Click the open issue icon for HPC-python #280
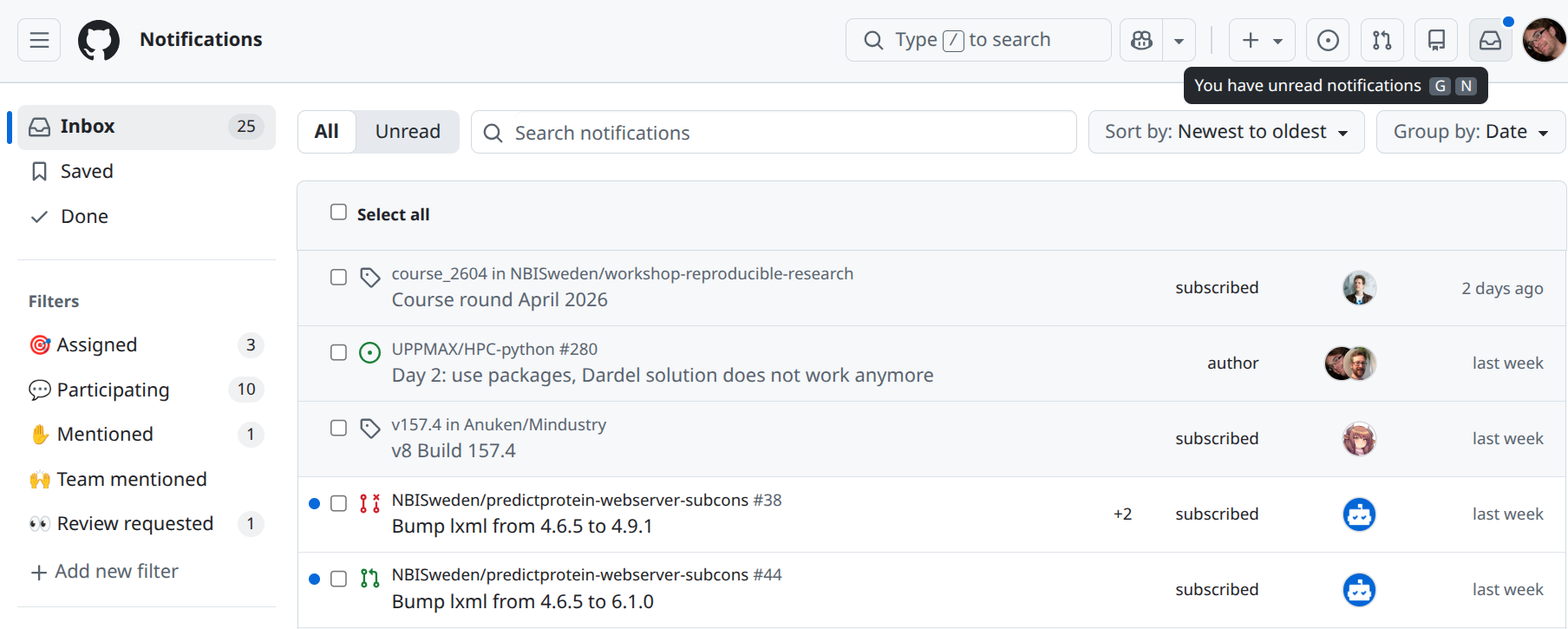The height and width of the screenshot is (629, 1568). [x=370, y=353]
